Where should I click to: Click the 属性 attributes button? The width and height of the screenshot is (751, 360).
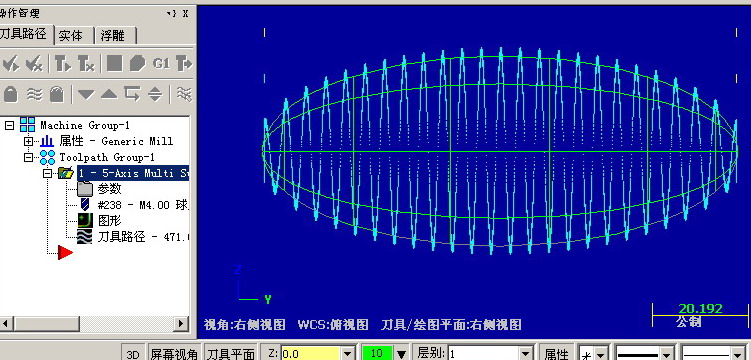coord(557,354)
